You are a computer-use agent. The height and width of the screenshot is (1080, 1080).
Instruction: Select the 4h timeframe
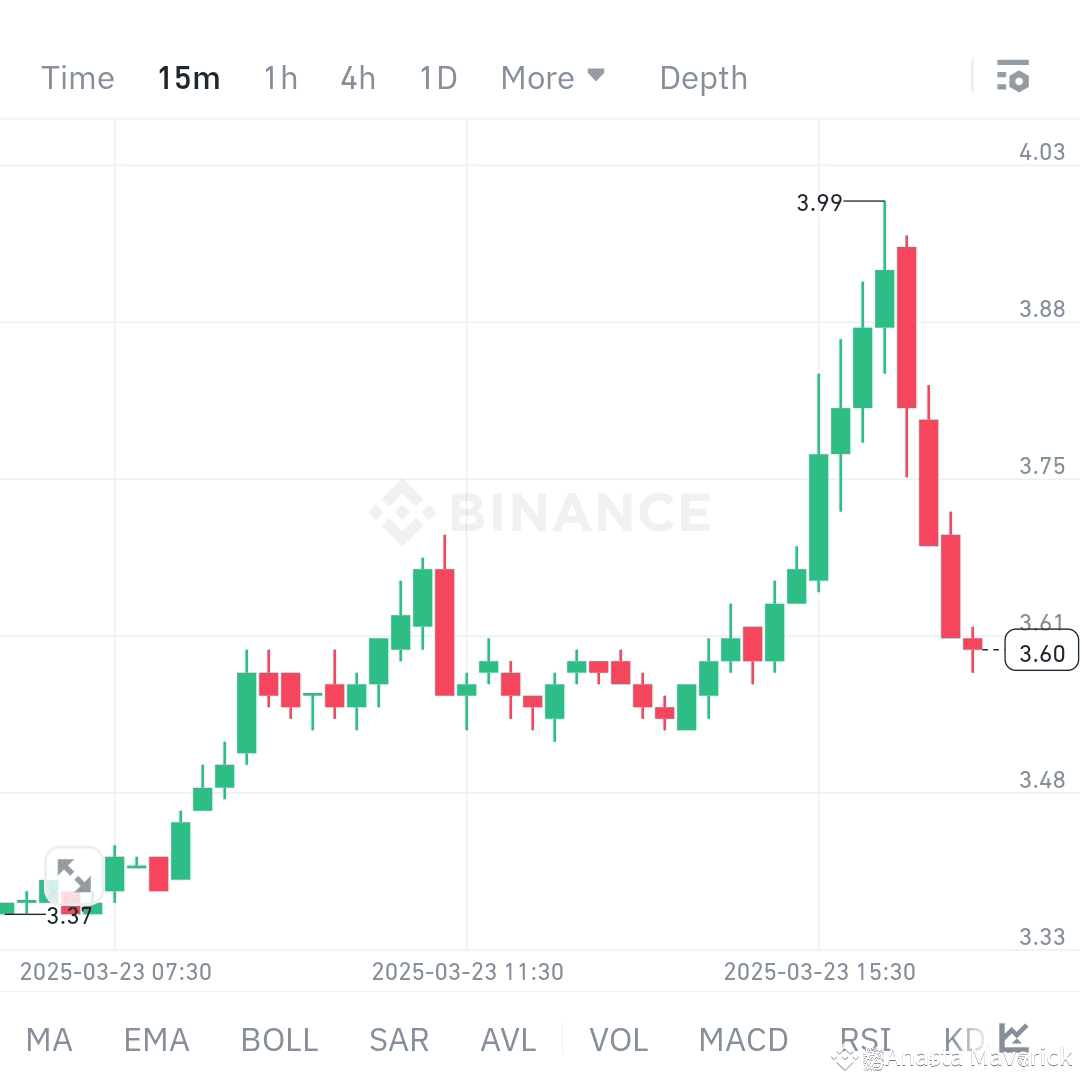(x=358, y=77)
